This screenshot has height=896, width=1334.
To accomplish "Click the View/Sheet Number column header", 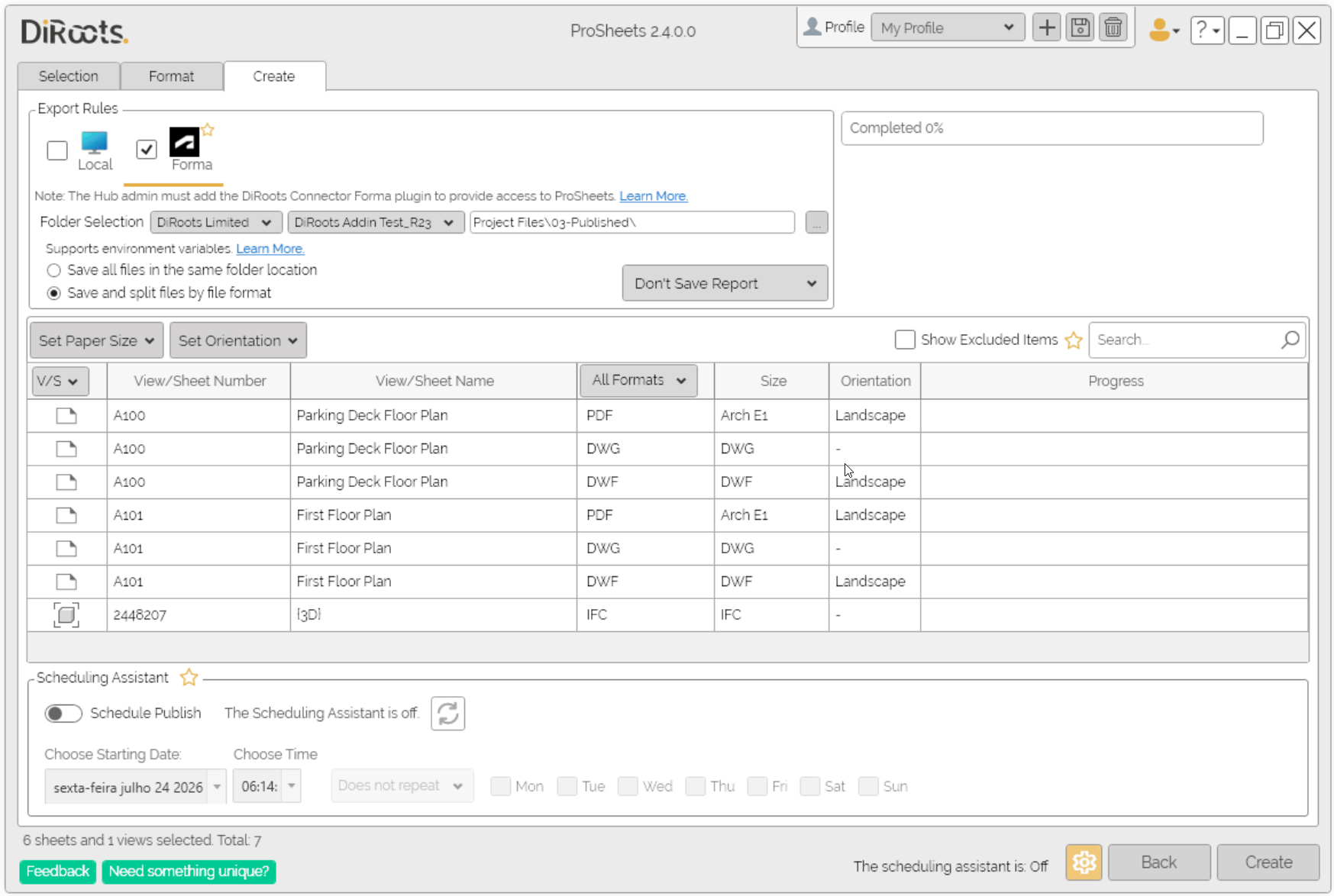I will [200, 381].
